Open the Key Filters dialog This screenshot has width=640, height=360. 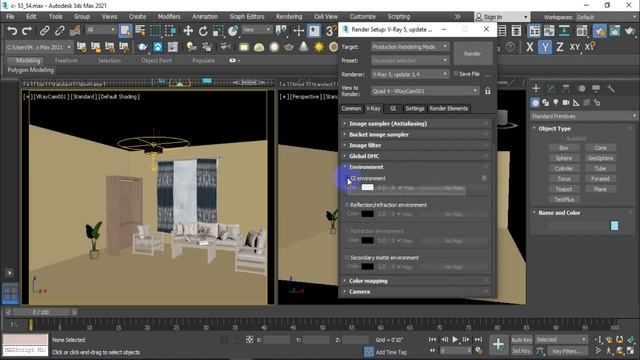pos(567,351)
